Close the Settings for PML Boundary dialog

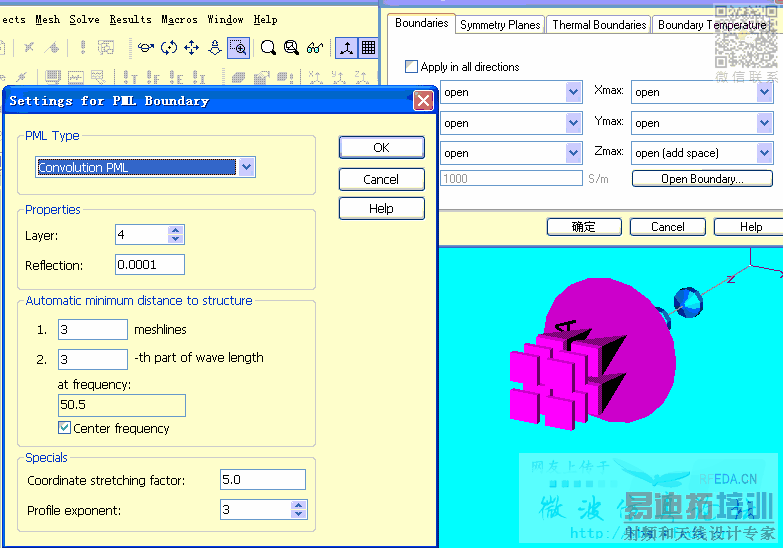click(x=423, y=101)
